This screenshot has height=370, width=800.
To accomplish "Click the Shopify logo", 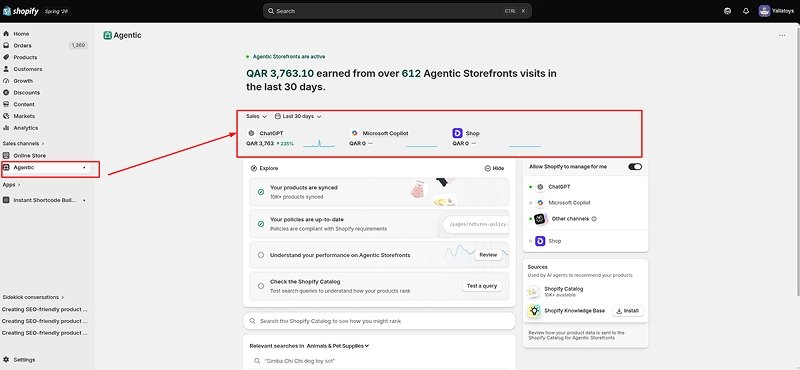I will (21, 11).
